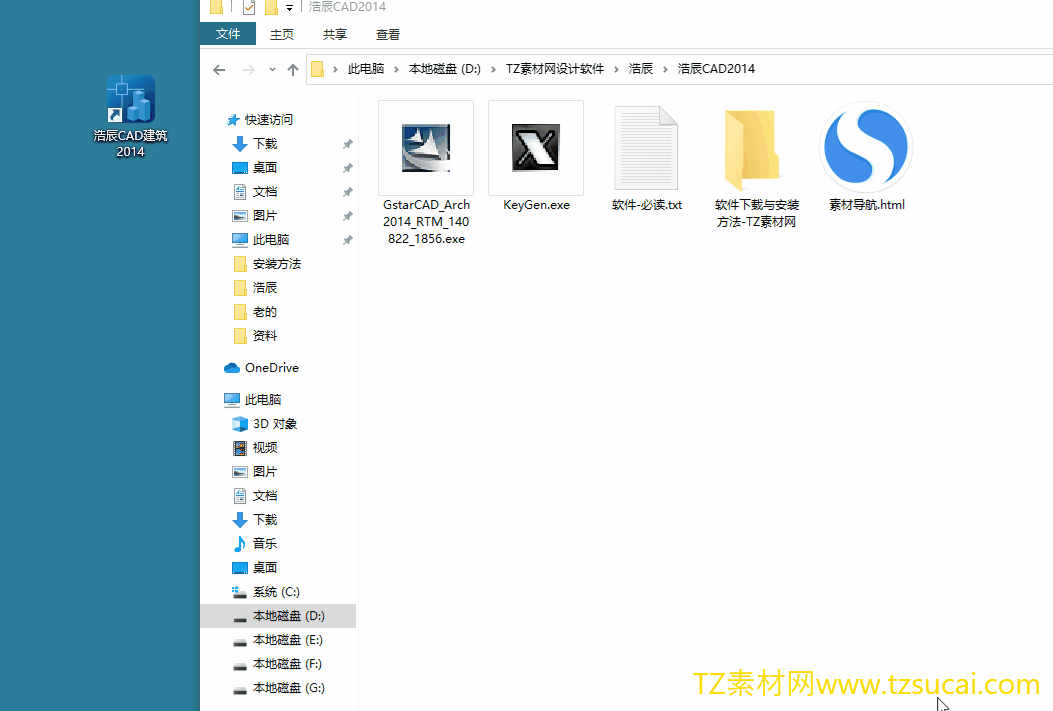This screenshot has height=711, width=1053.
Task: Click the 软件-必读.txt file name label
Action: tap(647, 205)
